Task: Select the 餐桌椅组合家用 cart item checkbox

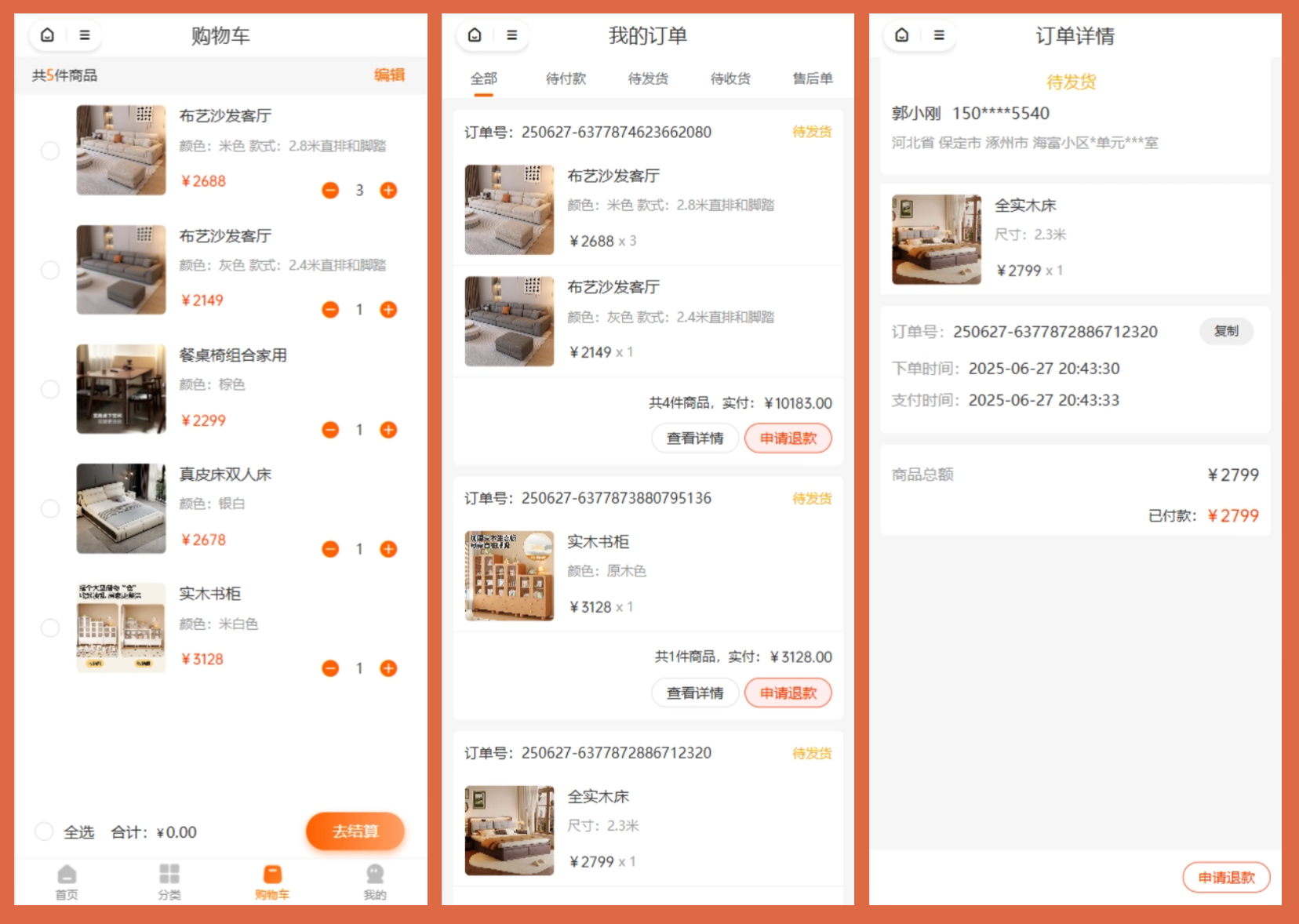Action: point(50,389)
